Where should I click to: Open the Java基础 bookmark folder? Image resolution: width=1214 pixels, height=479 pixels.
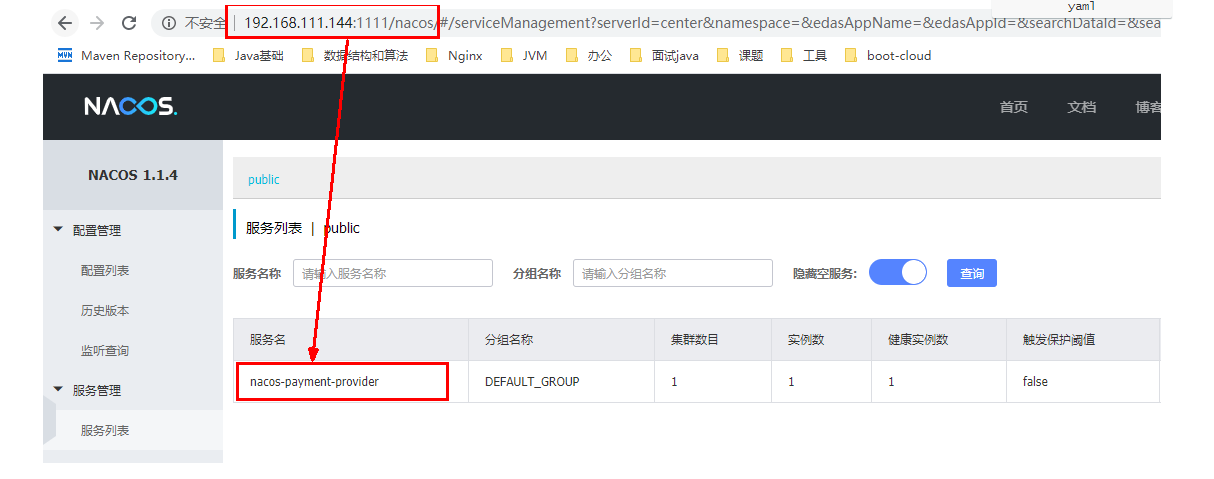pos(248,56)
